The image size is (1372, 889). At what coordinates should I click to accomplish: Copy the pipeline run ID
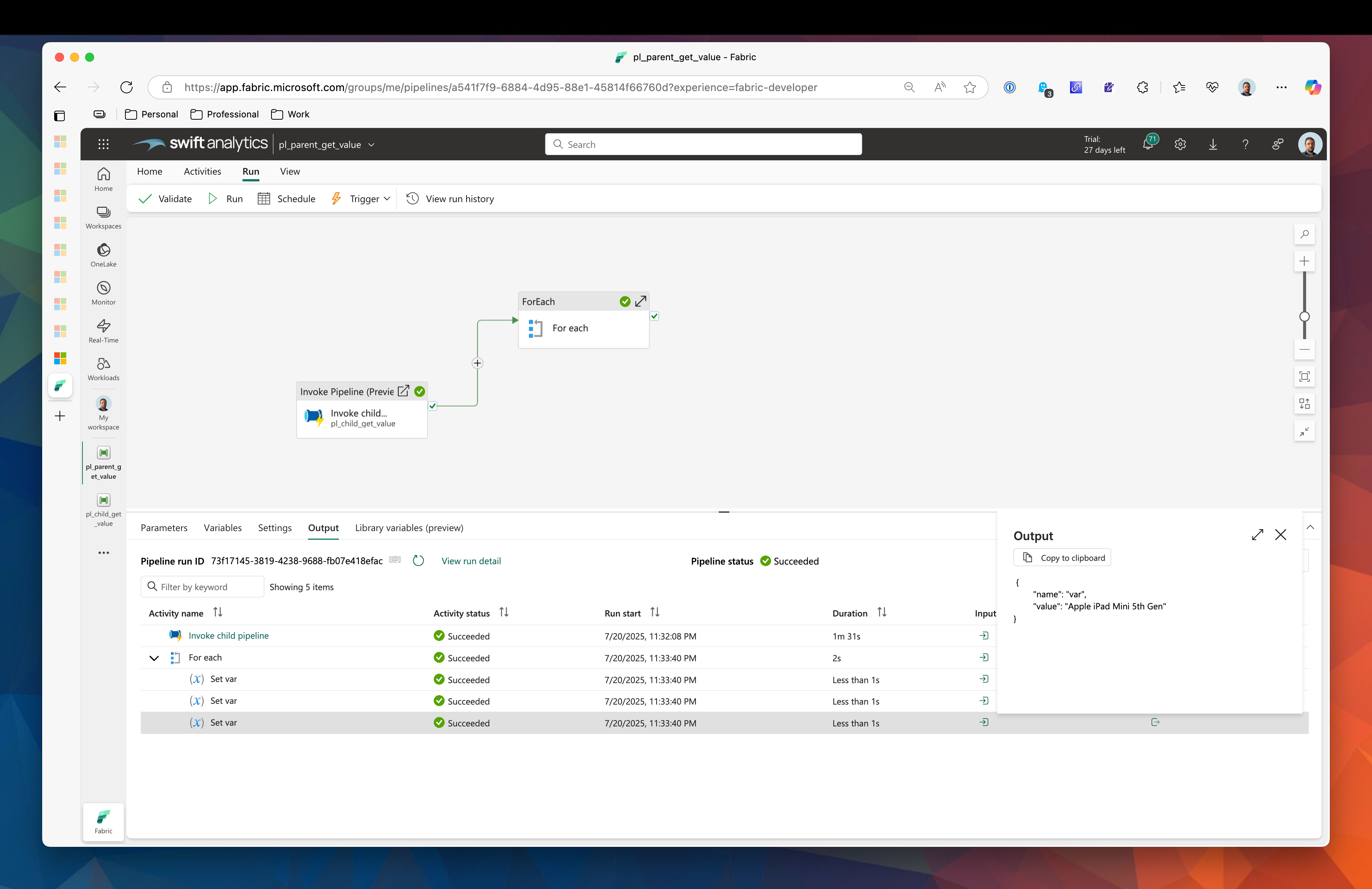click(x=395, y=560)
